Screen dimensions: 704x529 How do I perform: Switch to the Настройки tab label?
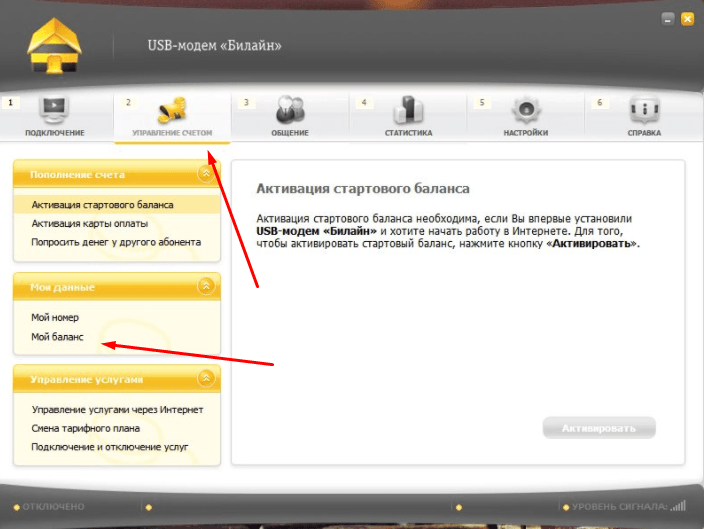point(526,133)
